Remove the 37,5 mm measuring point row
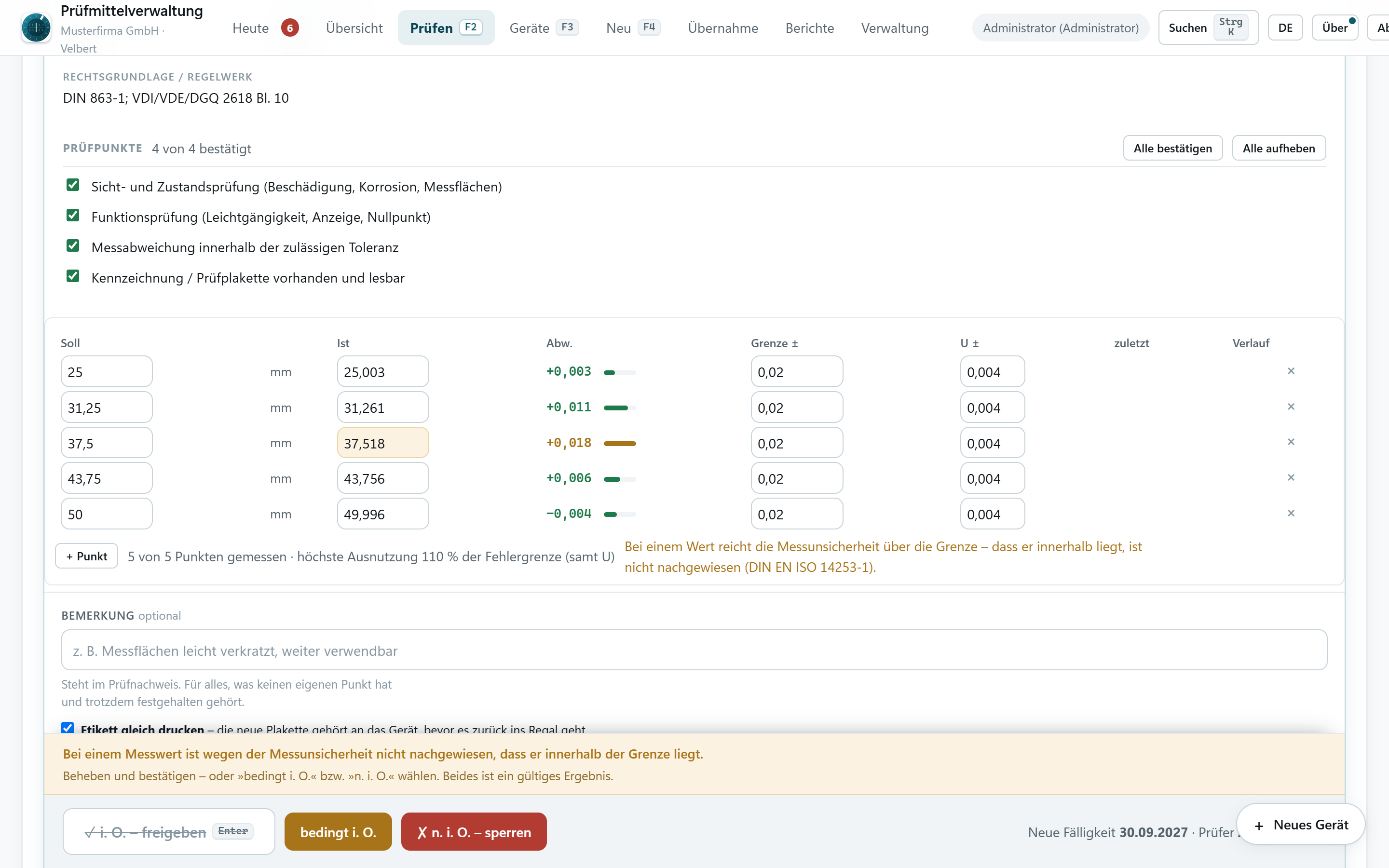This screenshot has height=868, width=1389. coord(1291,442)
